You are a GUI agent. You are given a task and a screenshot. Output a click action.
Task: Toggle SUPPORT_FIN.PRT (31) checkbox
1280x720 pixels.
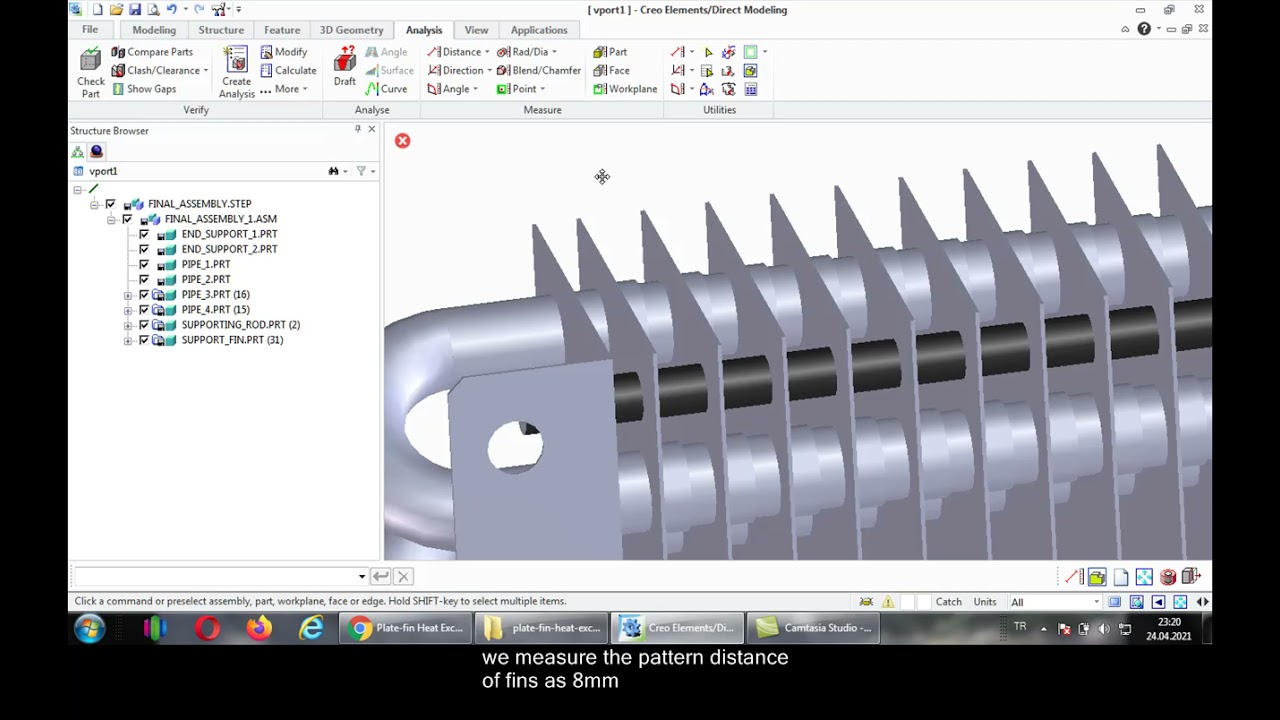[x=144, y=340]
